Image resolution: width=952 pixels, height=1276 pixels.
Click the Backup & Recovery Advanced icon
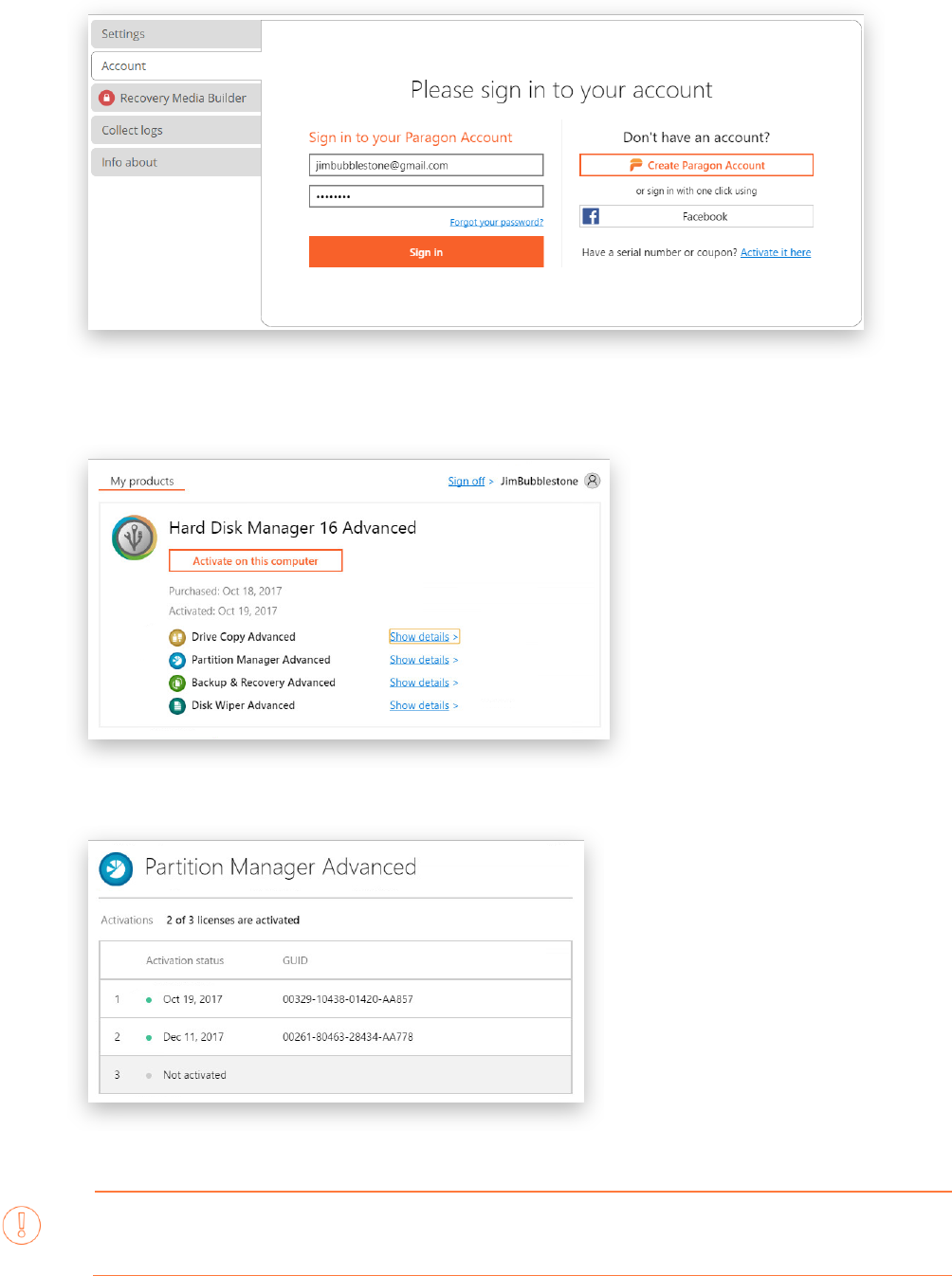click(177, 683)
